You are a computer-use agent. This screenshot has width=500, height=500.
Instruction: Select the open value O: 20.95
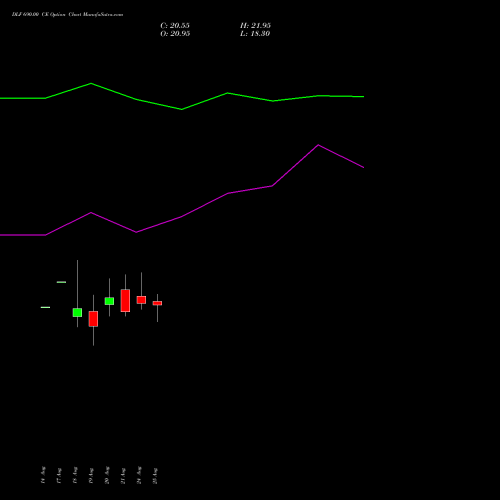click(x=175, y=34)
